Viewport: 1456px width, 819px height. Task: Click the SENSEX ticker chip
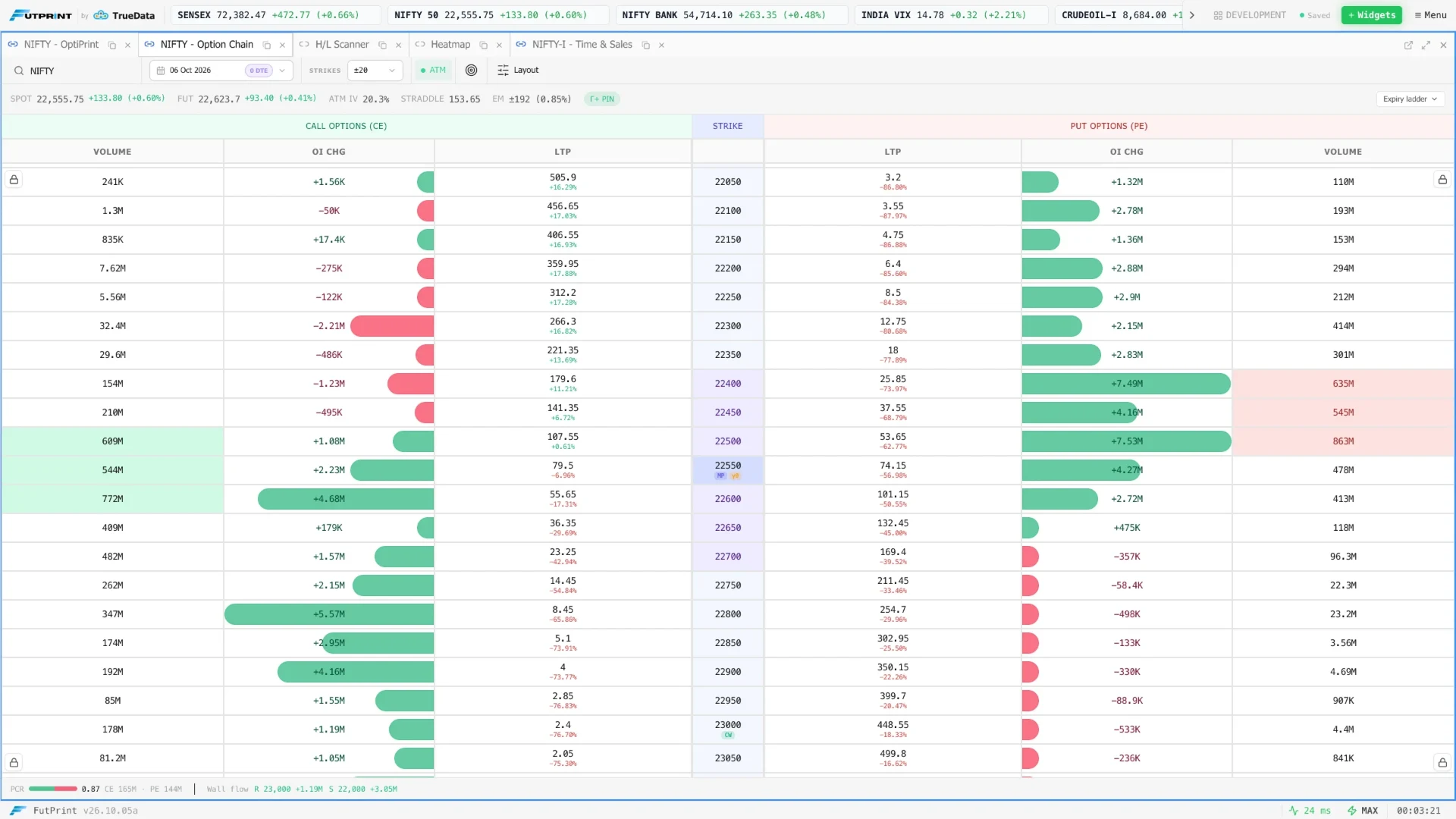click(x=275, y=15)
